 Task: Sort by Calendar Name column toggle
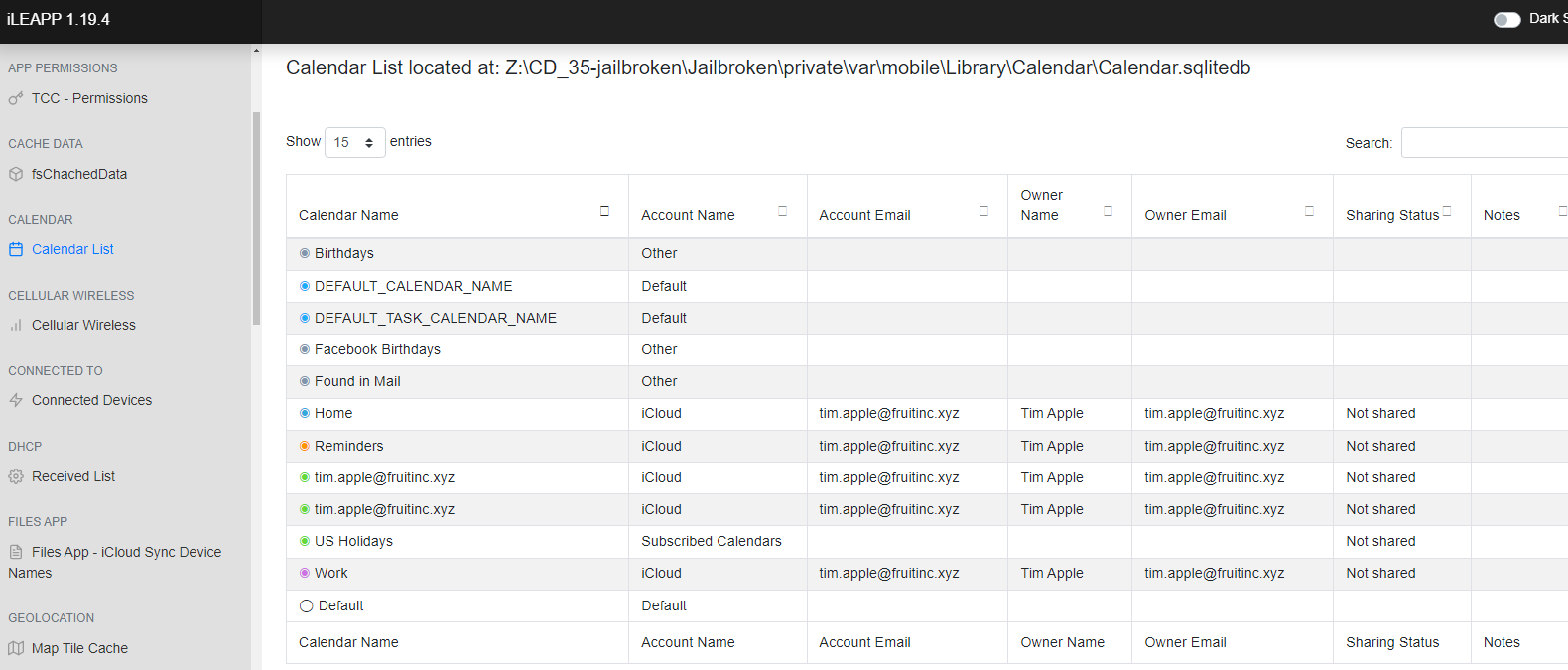(604, 211)
